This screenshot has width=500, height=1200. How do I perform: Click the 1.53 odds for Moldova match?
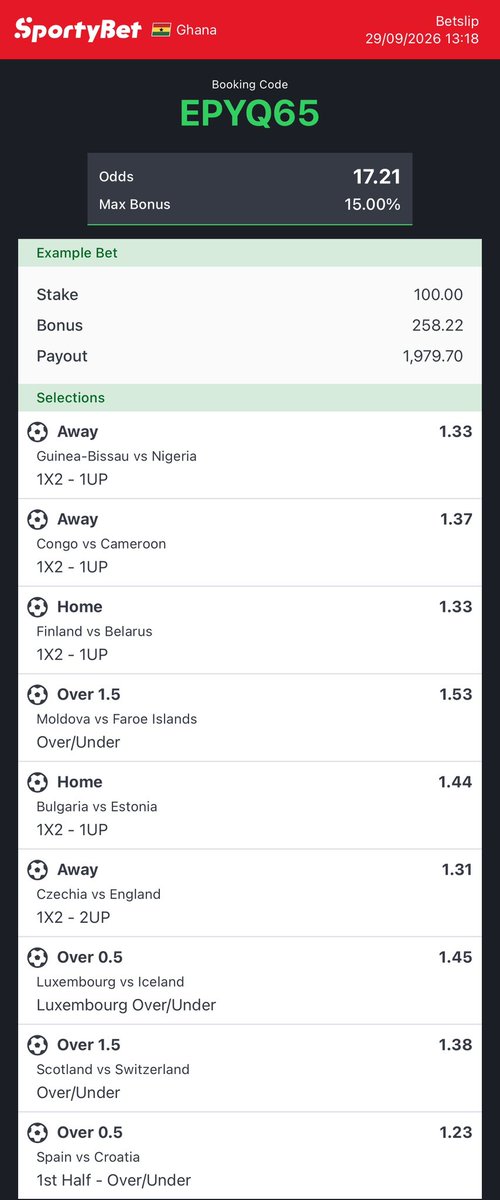(x=455, y=694)
